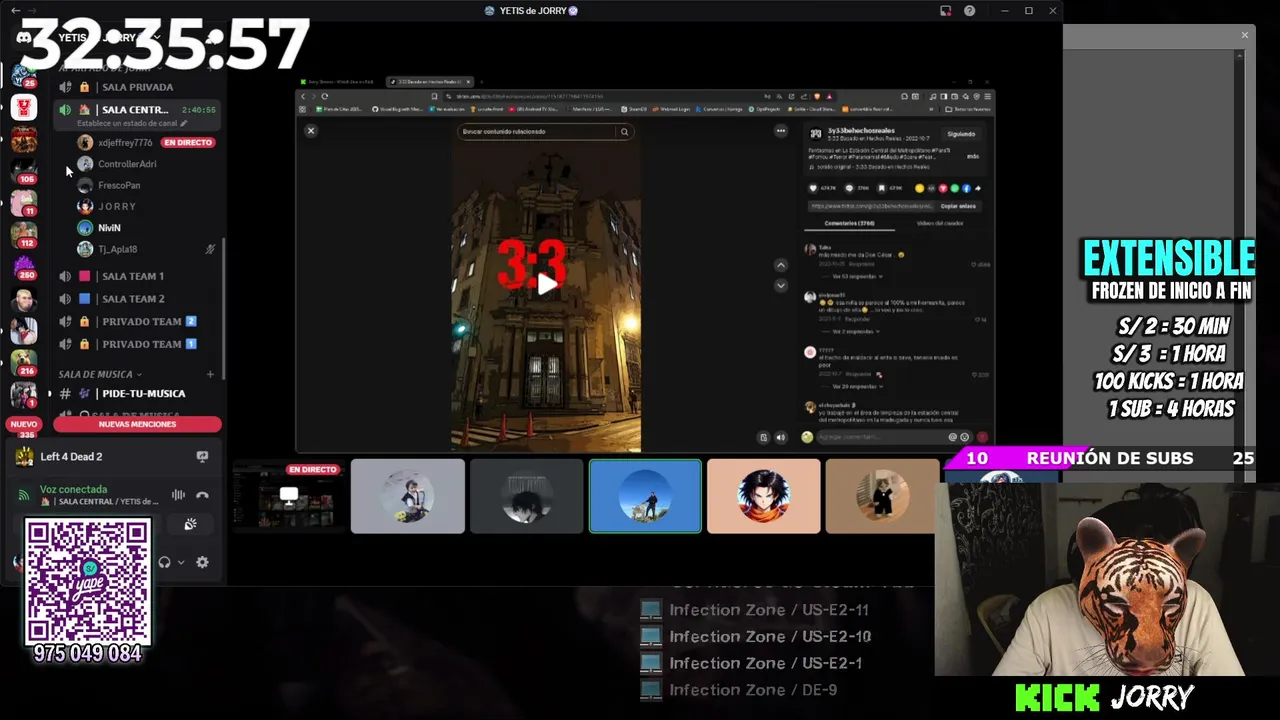
Task: Collapse SALA DE MUSICA category
Action: (100, 374)
